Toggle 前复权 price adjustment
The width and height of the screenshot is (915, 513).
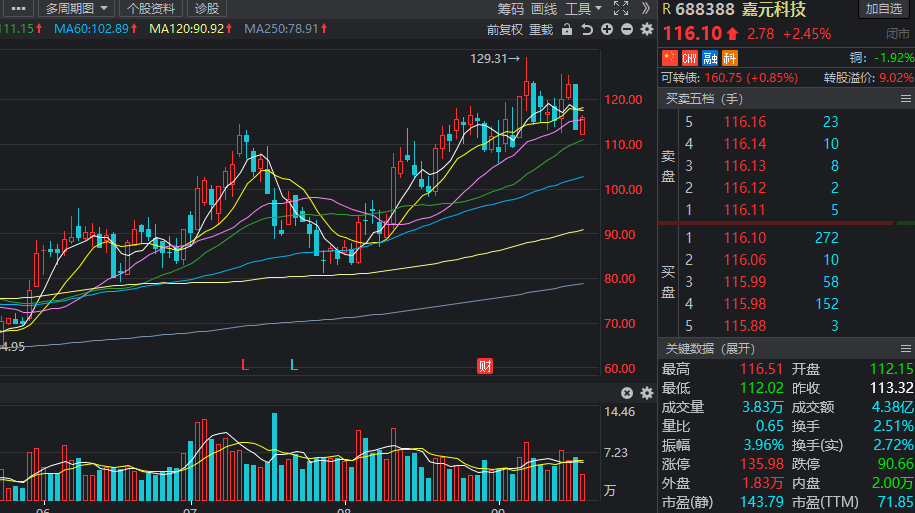pyautogui.click(x=506, y=30)
